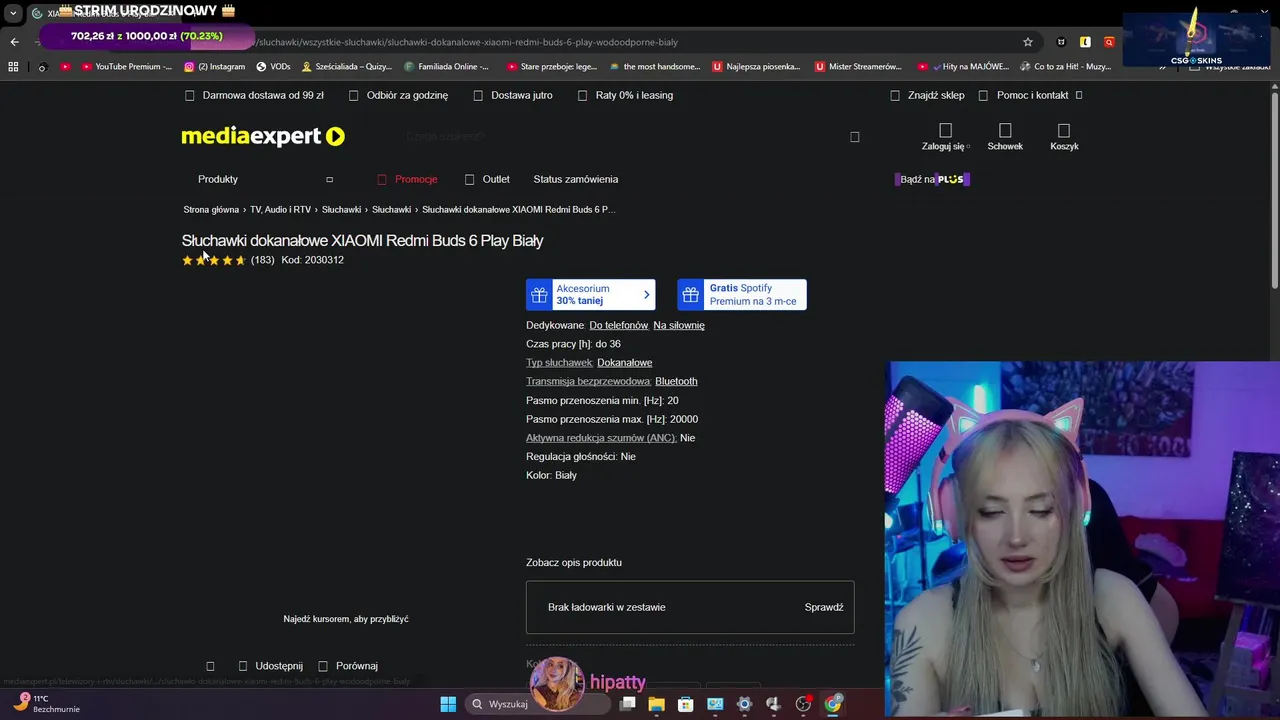Open File Explorer from the taskbar
The image size is (1280, 720).
coord(656,704)
